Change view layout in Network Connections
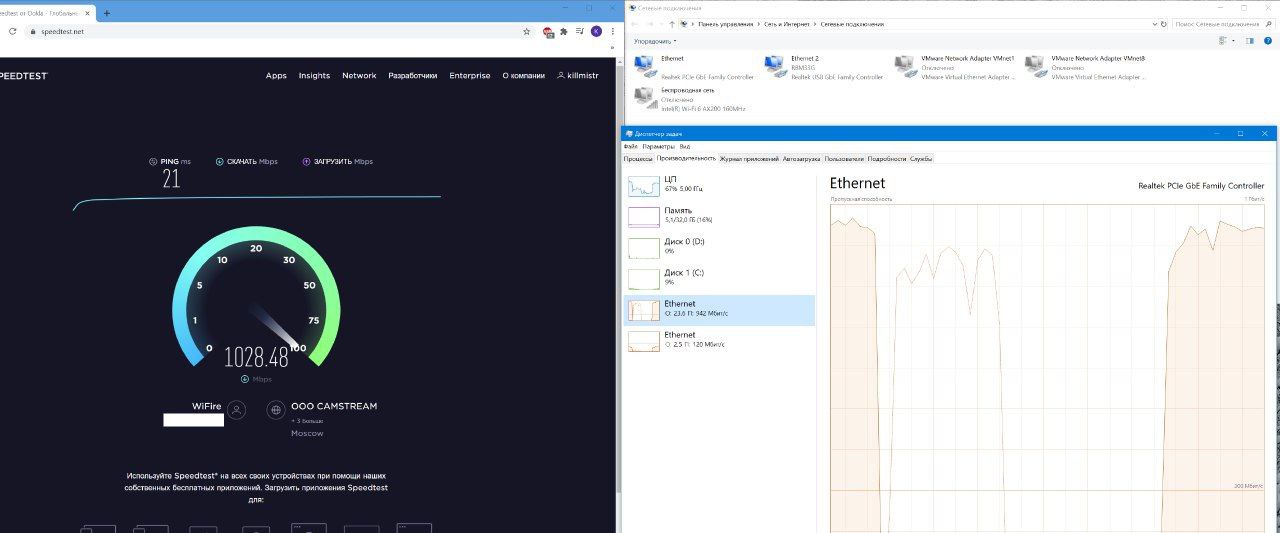 click(1225, 41)
